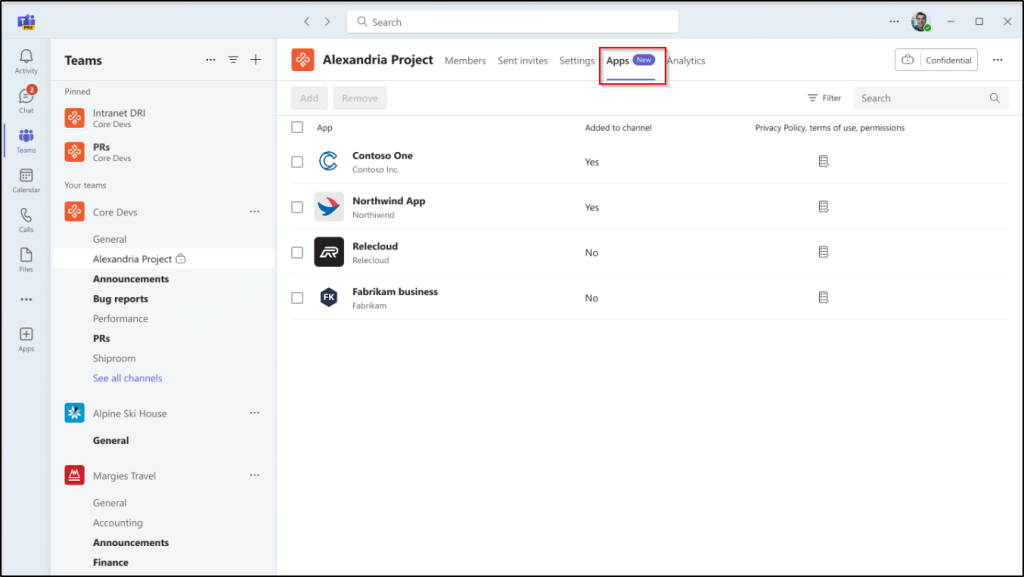The height and width of the screenshot is (577, 1024).
Task: Open the Calls section
Action: click(26, 218)
